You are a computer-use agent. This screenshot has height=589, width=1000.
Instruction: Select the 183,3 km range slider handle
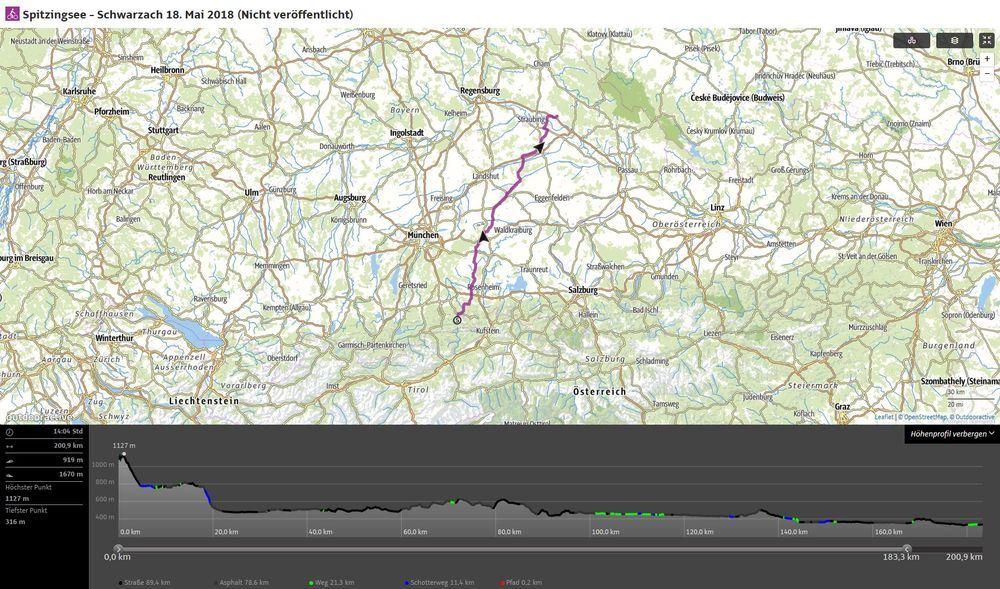[x=907, y=548]
